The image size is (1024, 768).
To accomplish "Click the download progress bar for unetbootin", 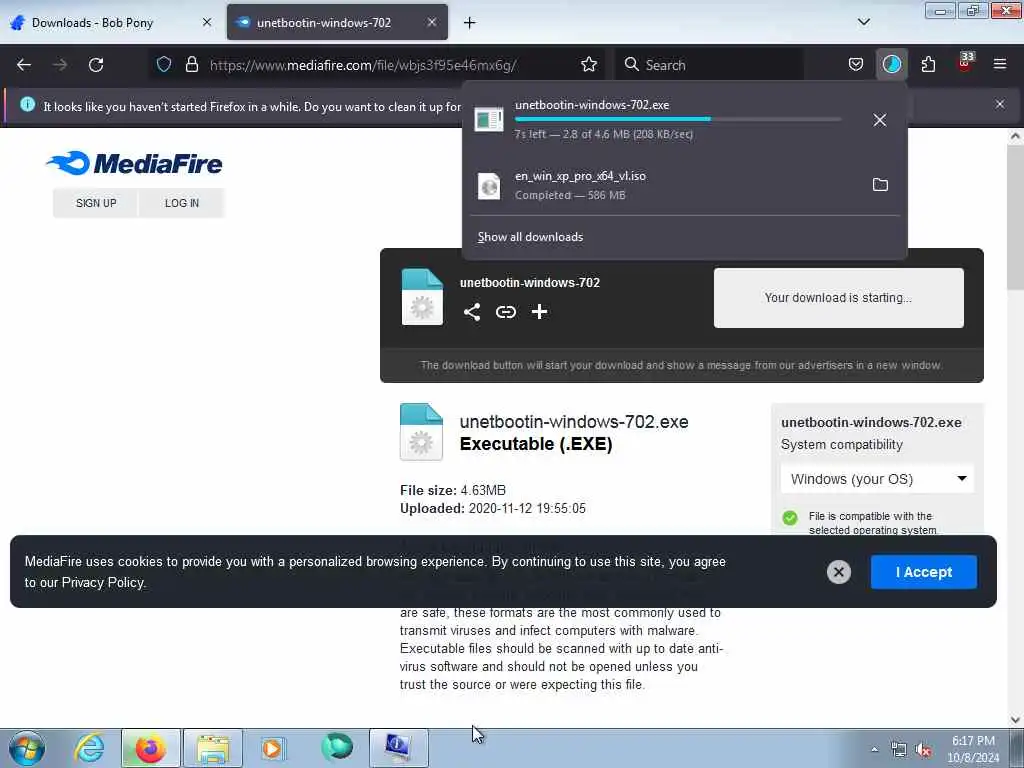I will (678, 119).
